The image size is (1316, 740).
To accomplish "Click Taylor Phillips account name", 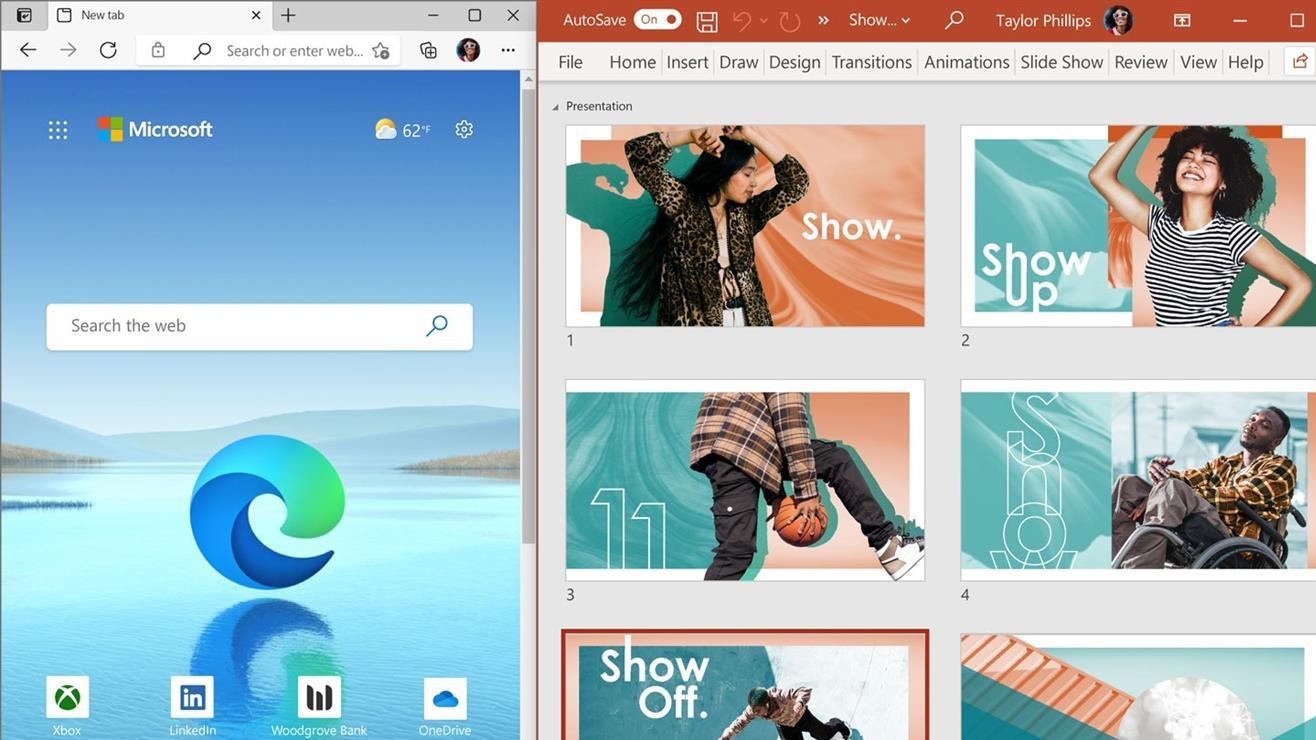I will [x=1044, y=20].
